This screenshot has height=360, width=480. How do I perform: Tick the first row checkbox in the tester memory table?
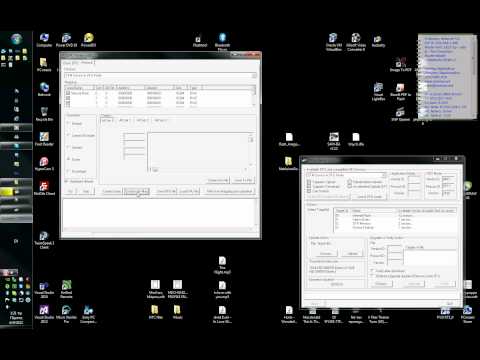(68, 93)
